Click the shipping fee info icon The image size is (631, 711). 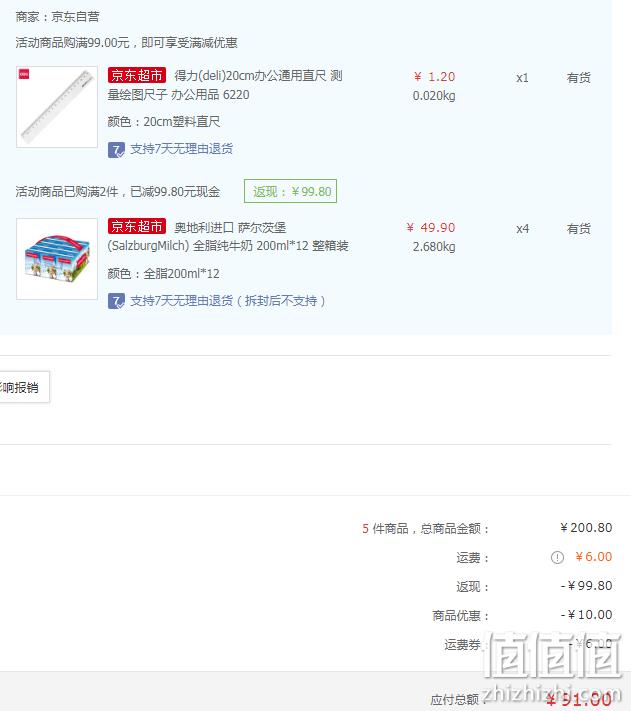[x=557, y=557]
